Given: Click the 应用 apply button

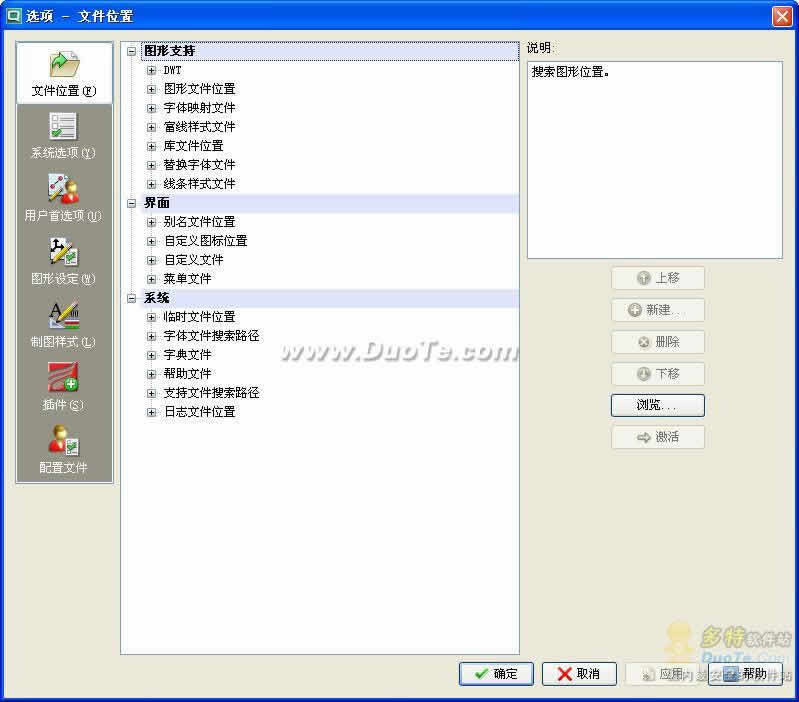Looking at the screenshot, I should 662,674.
